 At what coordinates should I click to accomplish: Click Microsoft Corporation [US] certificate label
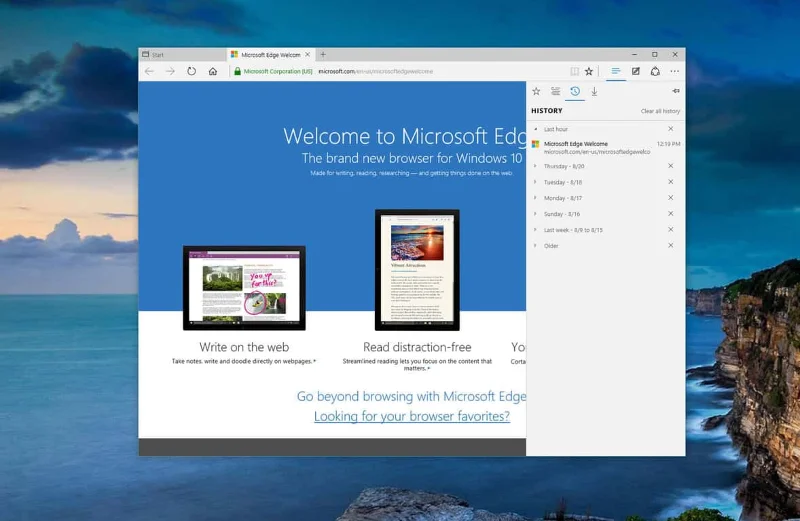[x=278, y=71]
